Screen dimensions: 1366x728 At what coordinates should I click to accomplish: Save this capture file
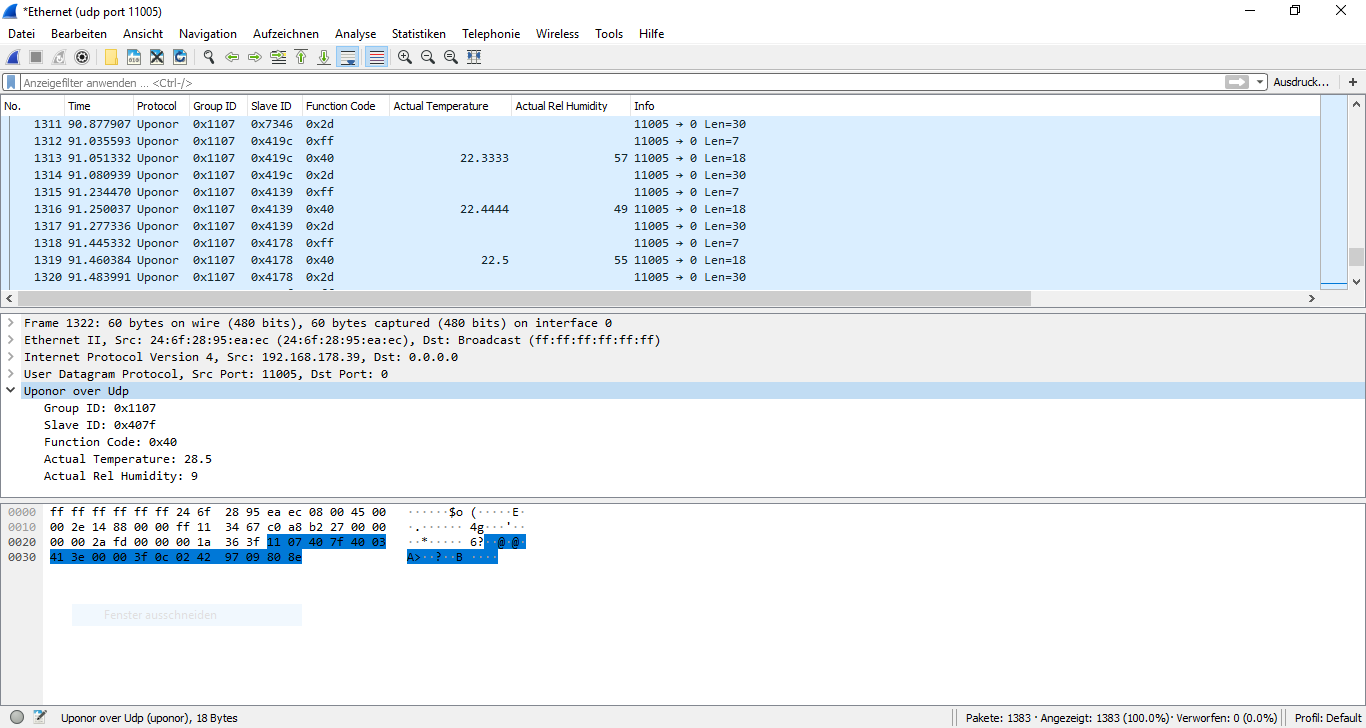[134, 57]
